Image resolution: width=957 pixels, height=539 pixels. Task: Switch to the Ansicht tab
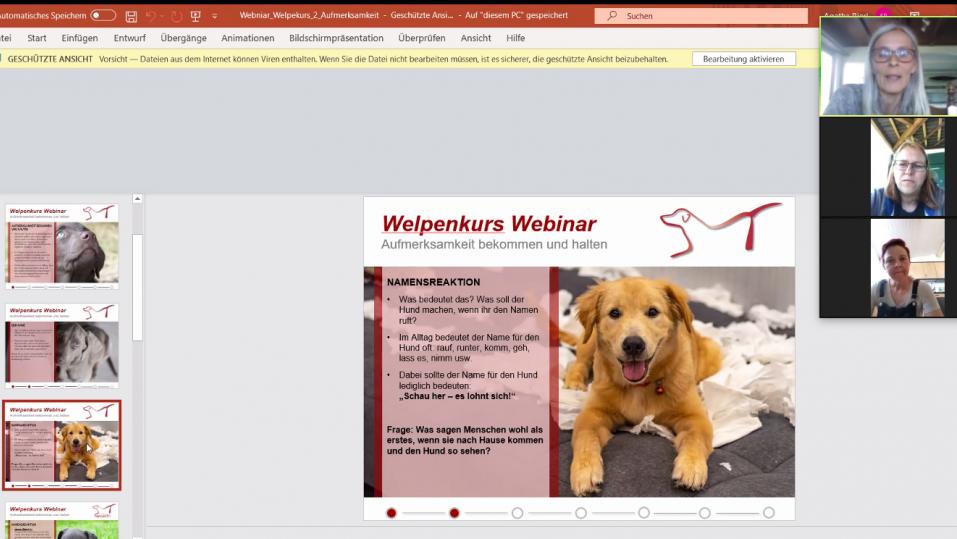475,38
